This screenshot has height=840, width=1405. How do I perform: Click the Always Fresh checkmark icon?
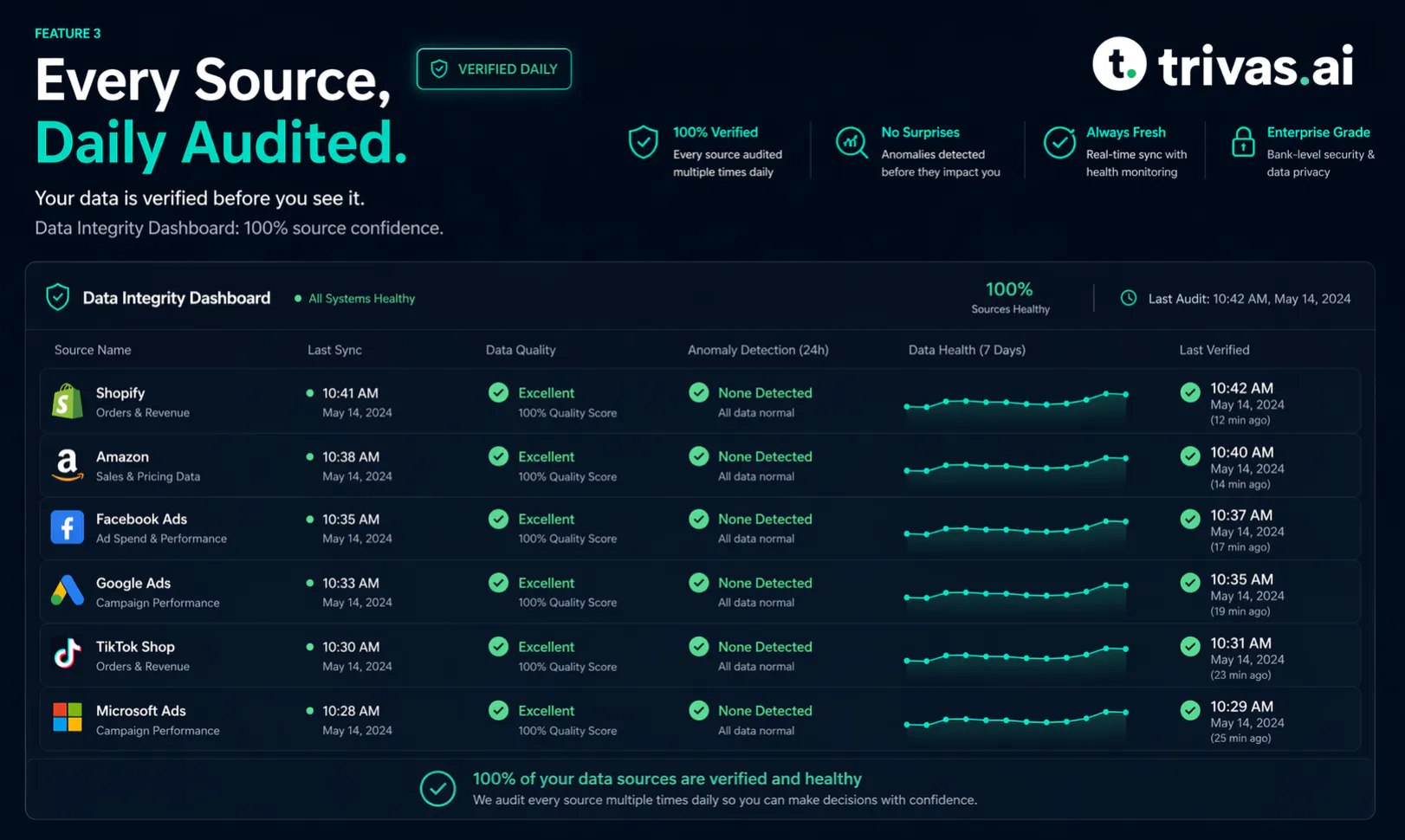[x=1059, y=142]
